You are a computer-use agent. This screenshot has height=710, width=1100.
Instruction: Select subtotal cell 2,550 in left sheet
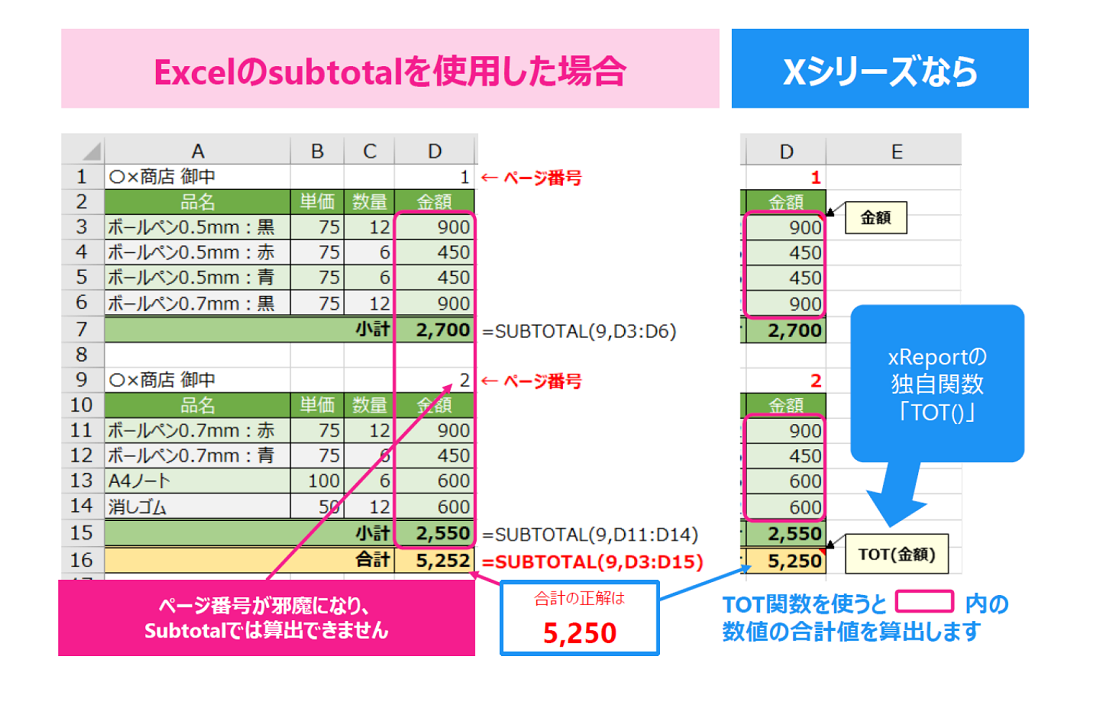coord(435,533)
